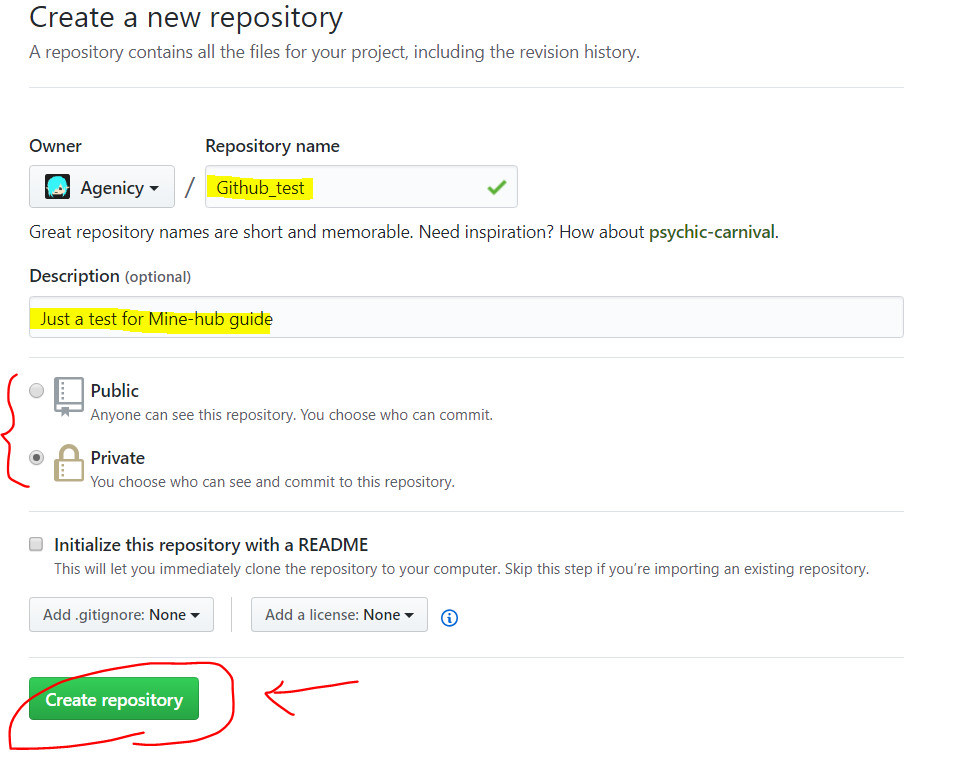The height and width of the screenshot is (764, 971).
Task: Click the highlighted Mine-hub guide description text
Action: 152,317
